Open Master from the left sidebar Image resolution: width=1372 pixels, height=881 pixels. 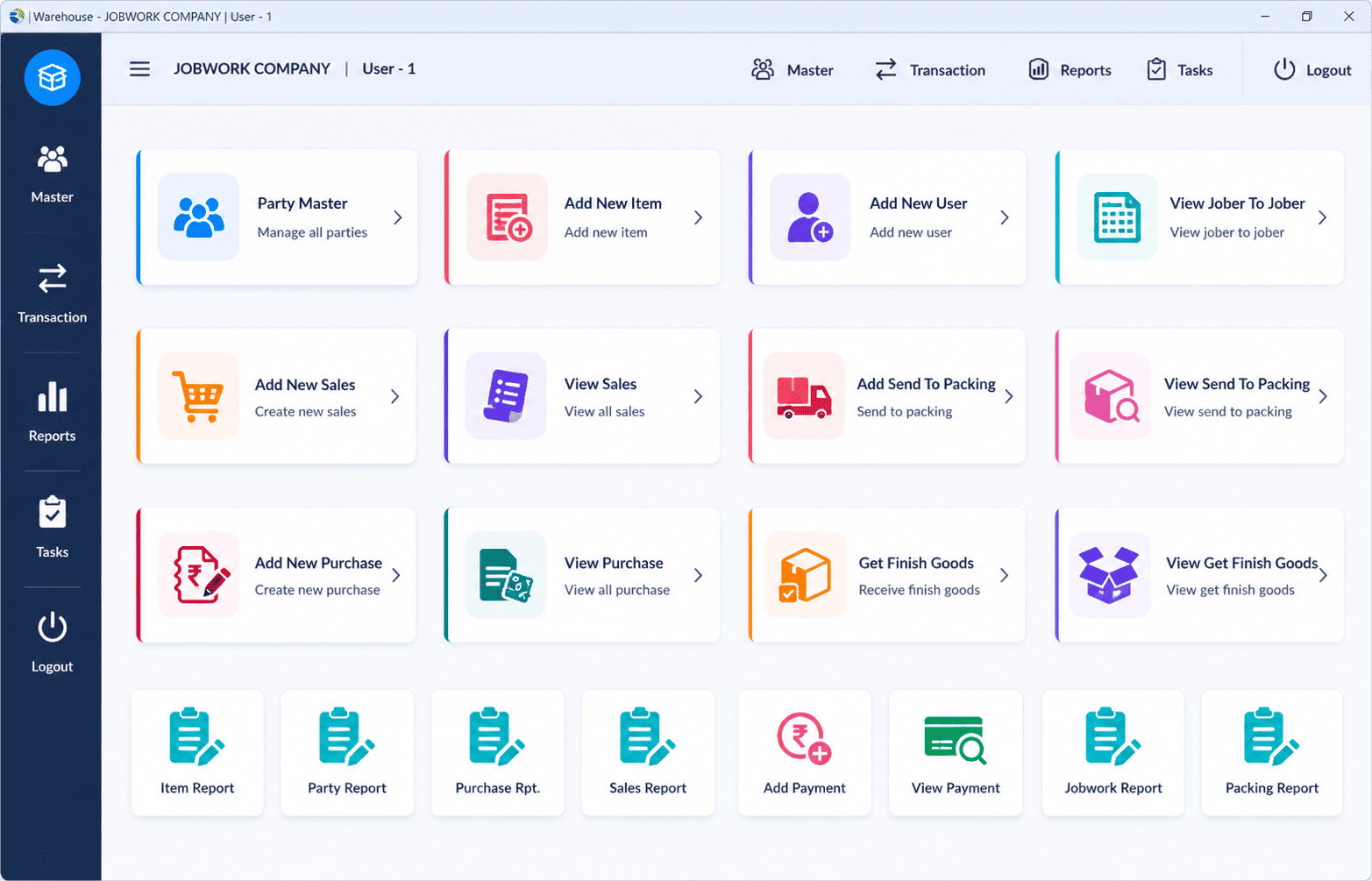[53, 174]
